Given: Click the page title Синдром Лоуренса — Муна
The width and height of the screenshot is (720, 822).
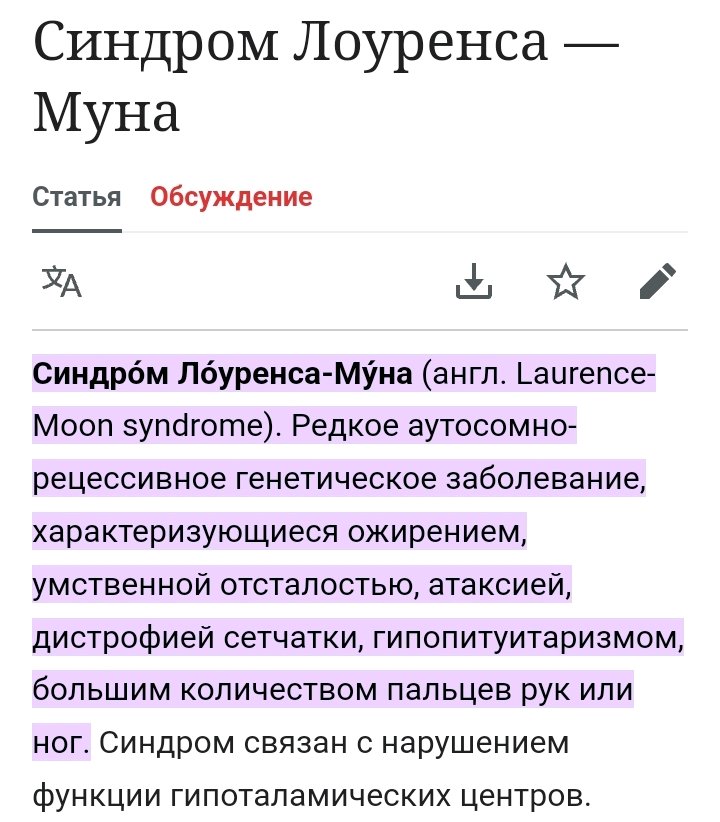Looking at the screenshot, I should point(300,80).
